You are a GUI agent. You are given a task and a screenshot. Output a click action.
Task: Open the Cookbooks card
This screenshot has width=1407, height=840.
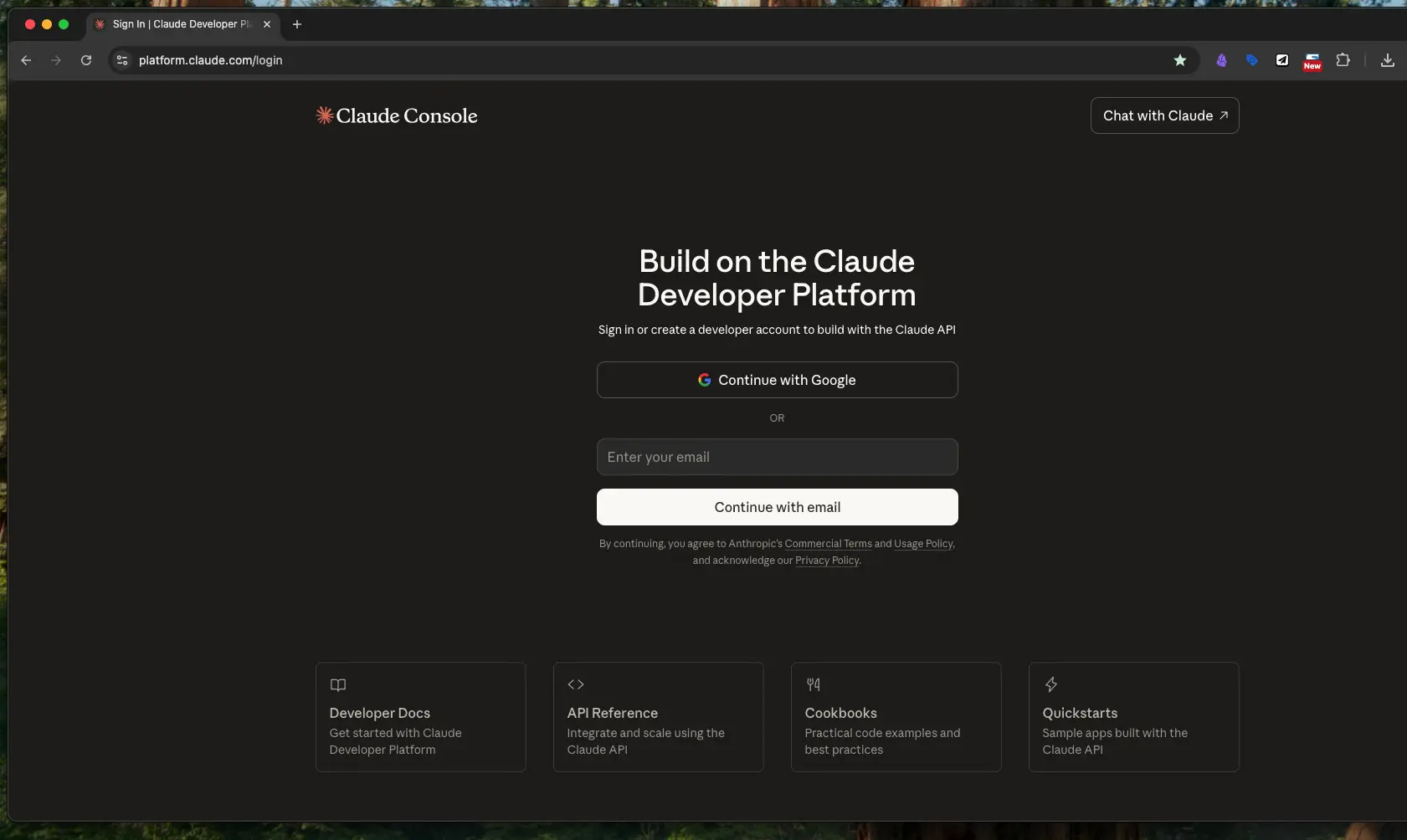[x=896, y=717]
